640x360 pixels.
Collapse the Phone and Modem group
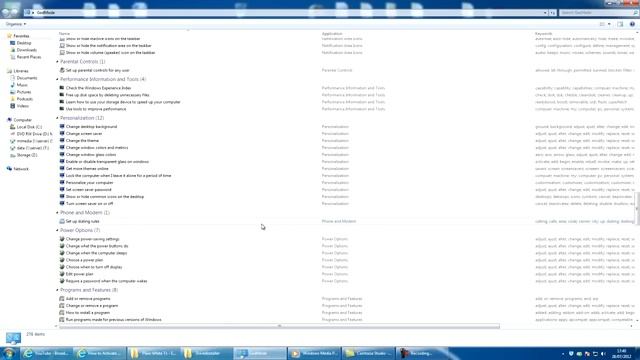click(x=57, y=213)
